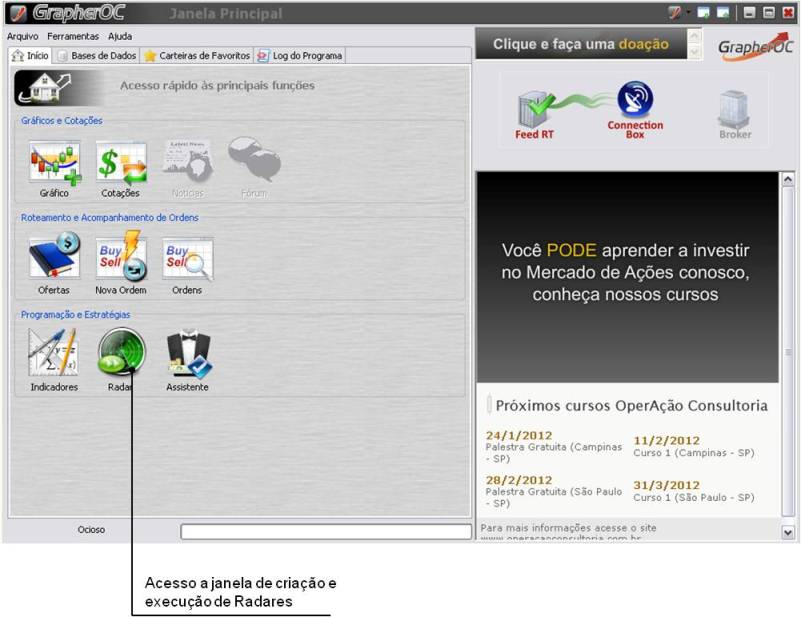Click the scroll down arrow of courses panel
Image resolution: width=801 pixels, height=617 pixels.
788,532
